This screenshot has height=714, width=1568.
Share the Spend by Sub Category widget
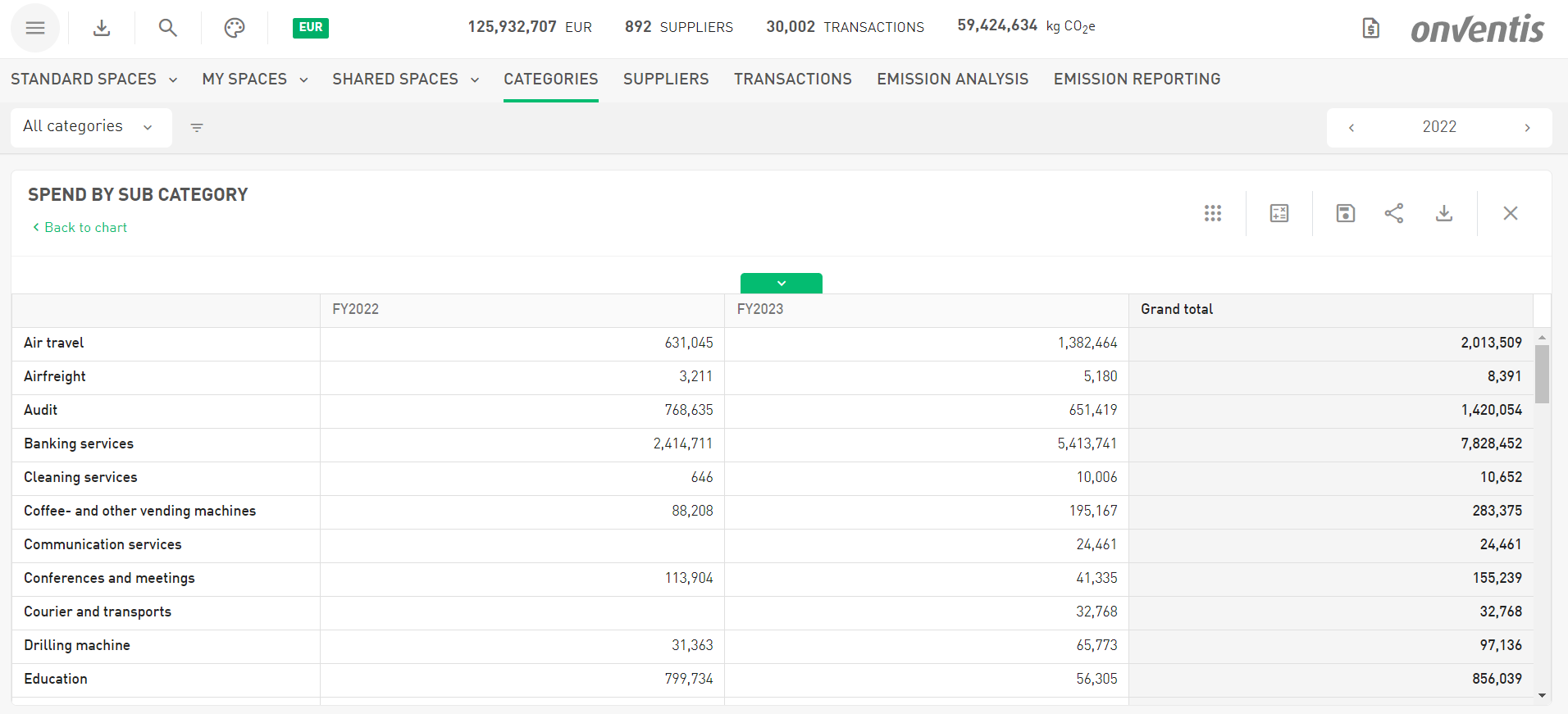click(x=1394, y=213)
